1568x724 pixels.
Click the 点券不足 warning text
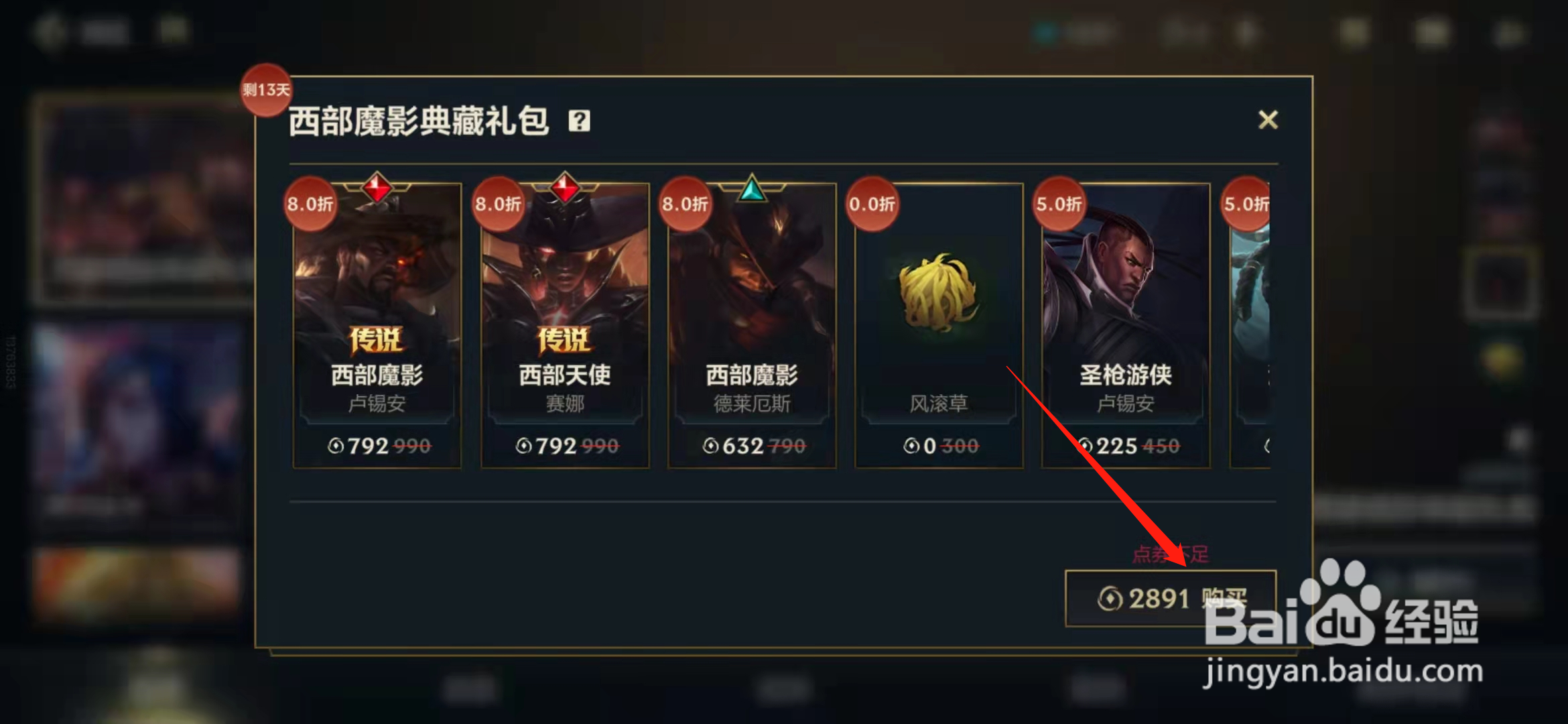point(1171,554)
